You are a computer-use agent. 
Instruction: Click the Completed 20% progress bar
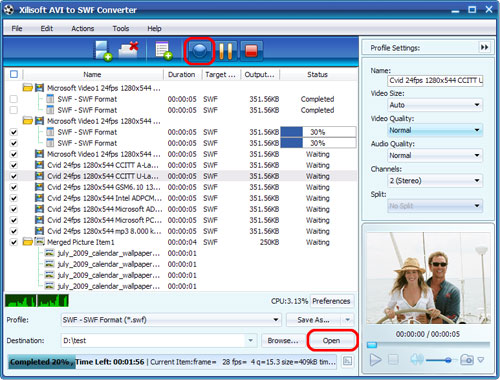pos(172,362)
